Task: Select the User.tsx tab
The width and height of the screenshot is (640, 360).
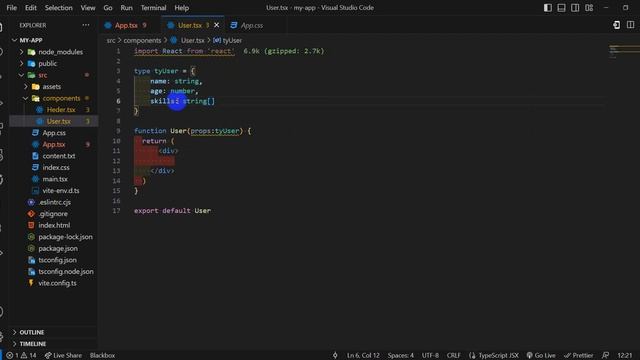Action: click(x=190, y=25)
